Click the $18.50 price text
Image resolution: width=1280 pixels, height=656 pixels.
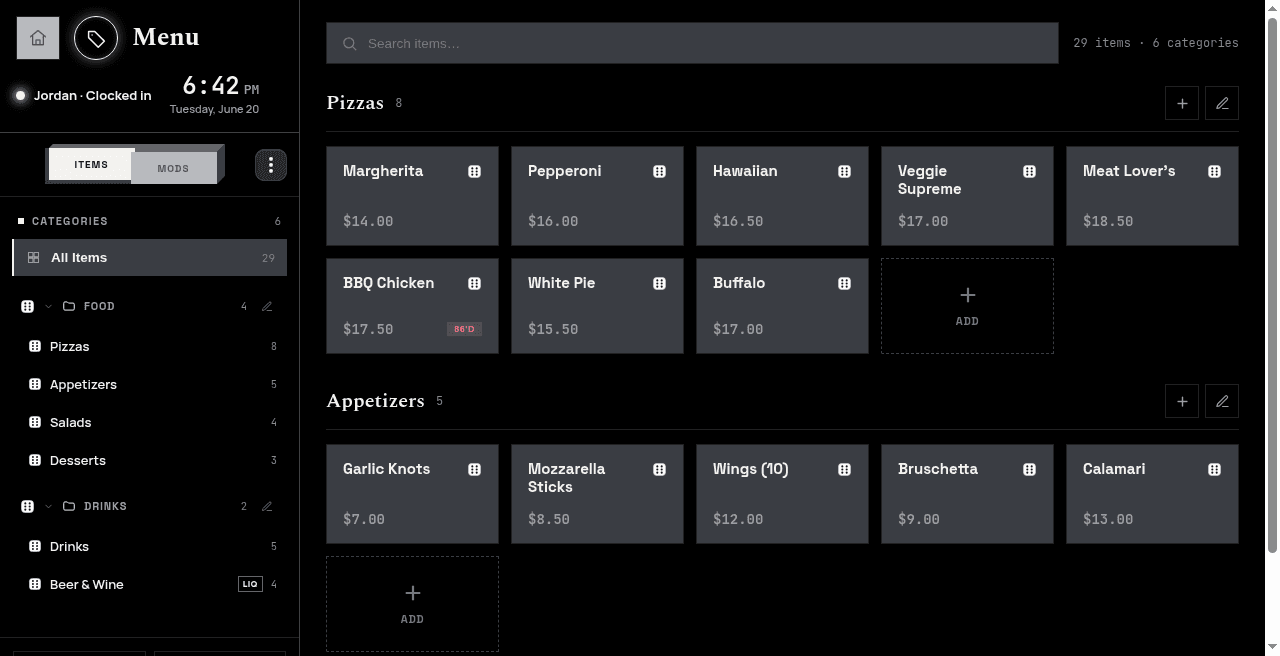coord(1108,221)
